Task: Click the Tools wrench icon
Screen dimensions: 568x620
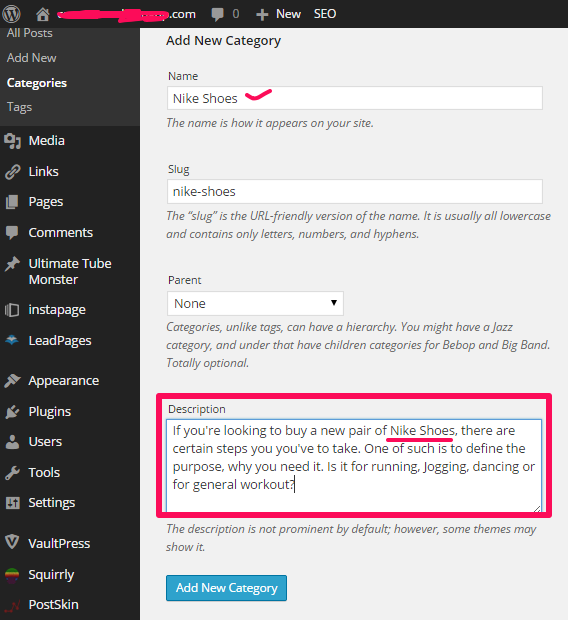Action: pyautogui.click(x=12, y=473)
